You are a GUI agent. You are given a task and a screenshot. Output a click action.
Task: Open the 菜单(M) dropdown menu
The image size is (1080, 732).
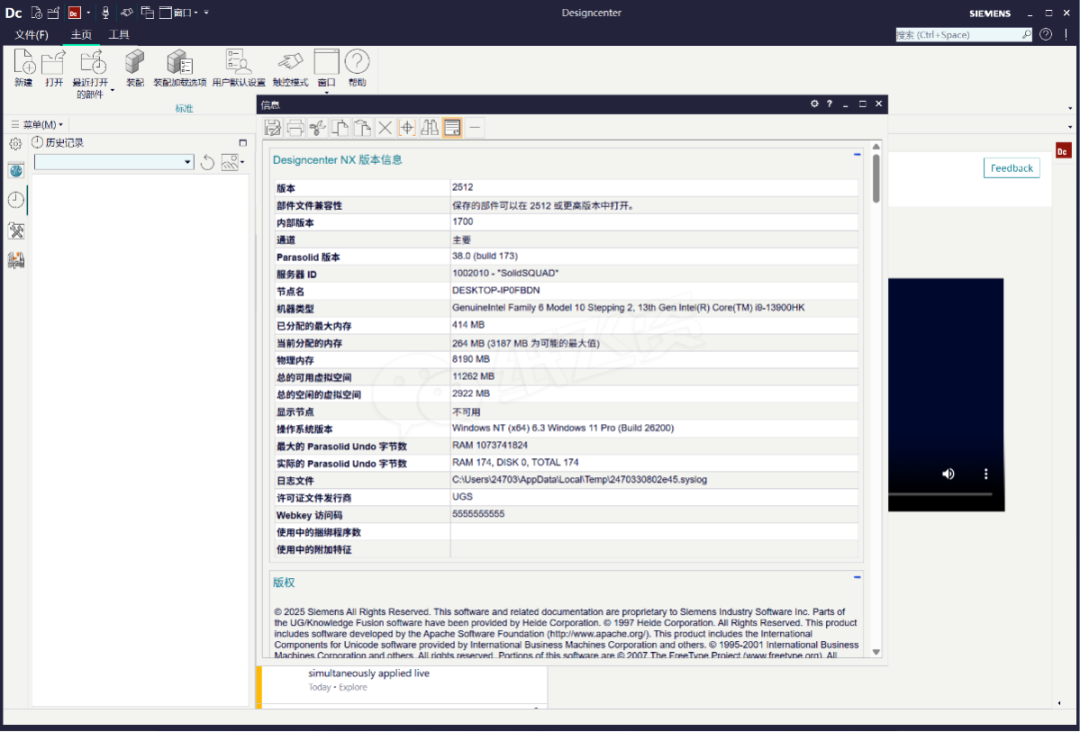[38, 125]
